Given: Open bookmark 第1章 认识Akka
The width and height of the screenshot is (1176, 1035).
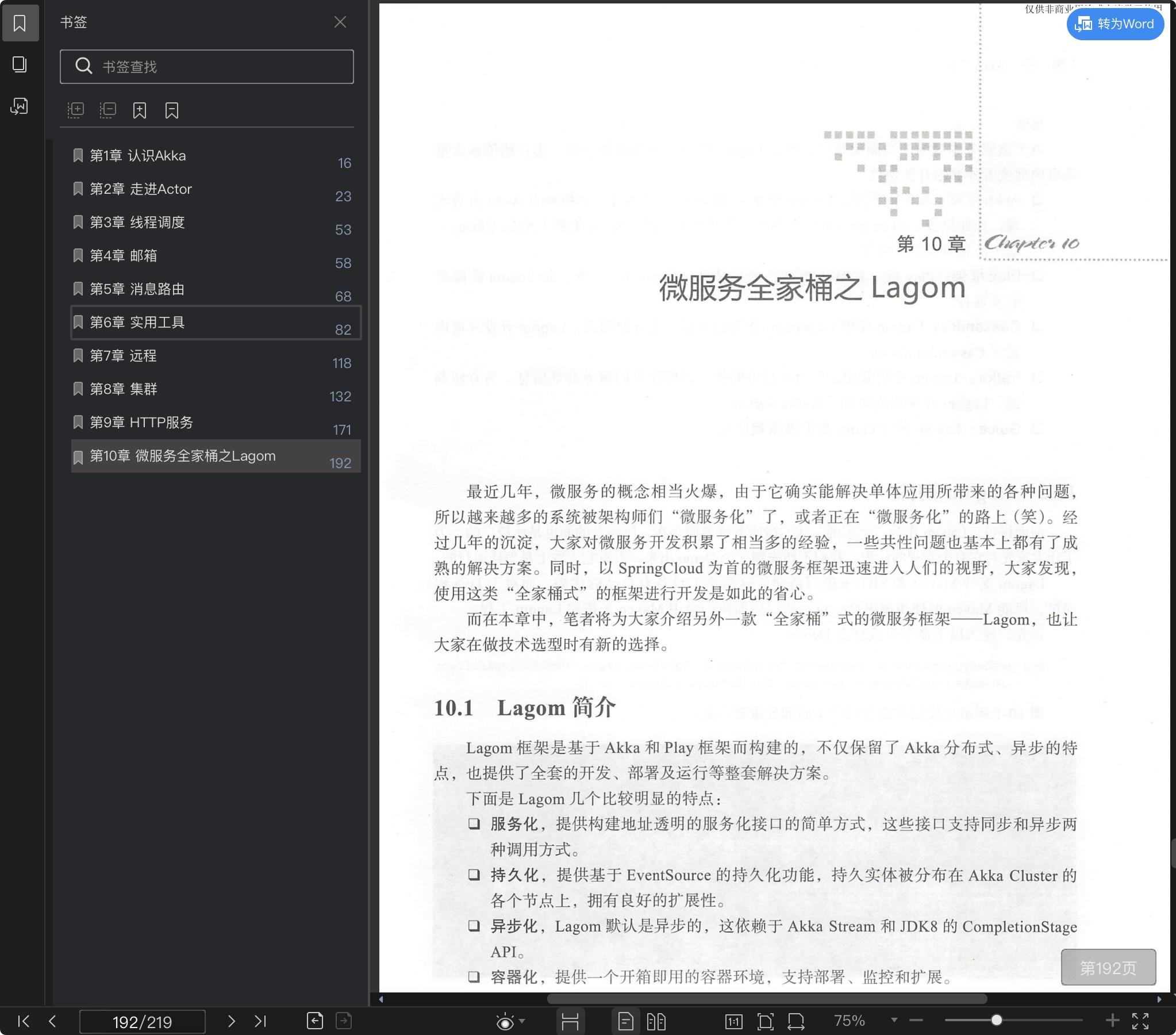Looking at the screenshot, I should [216, 156].
